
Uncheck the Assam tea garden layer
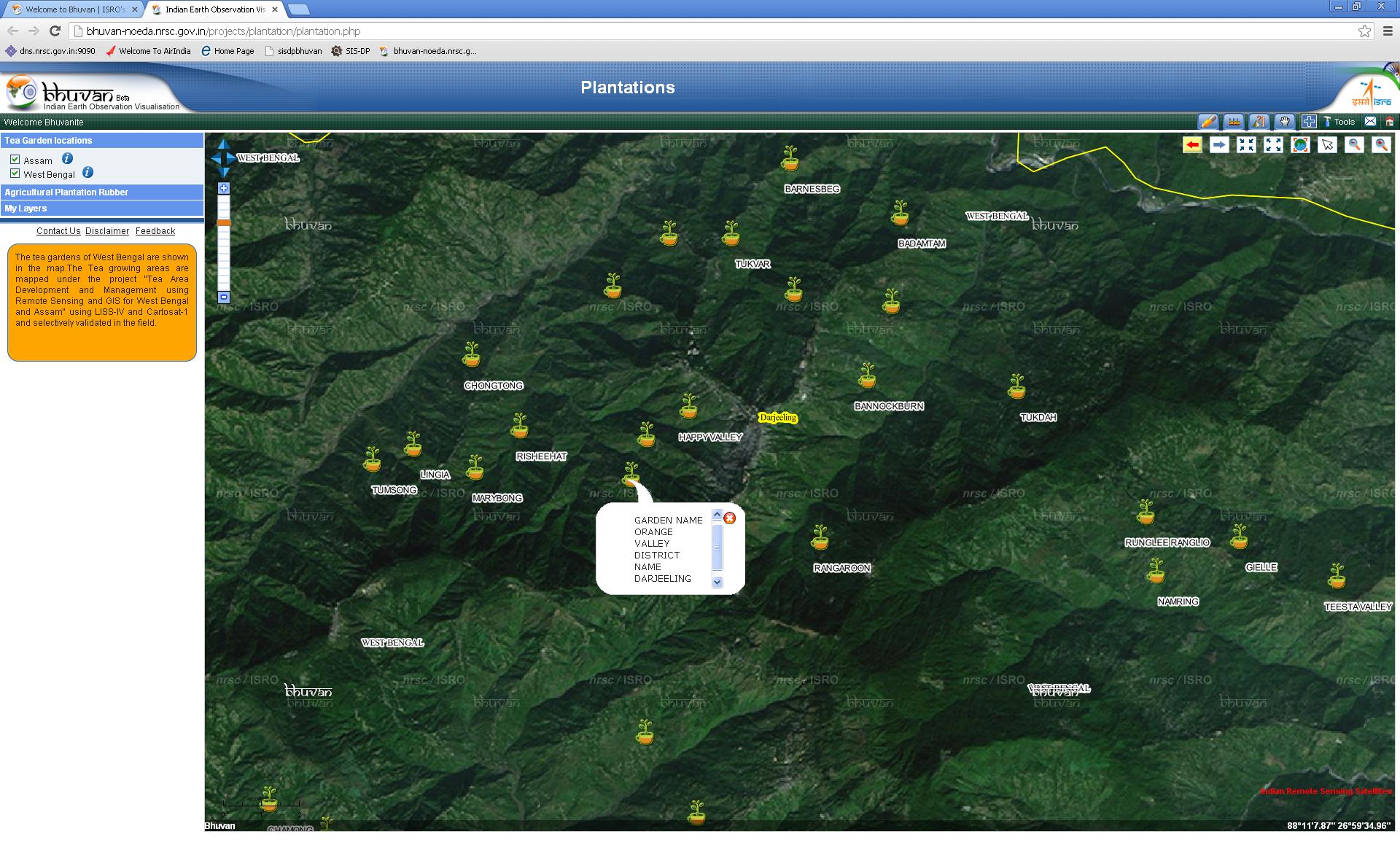[15, 159]
